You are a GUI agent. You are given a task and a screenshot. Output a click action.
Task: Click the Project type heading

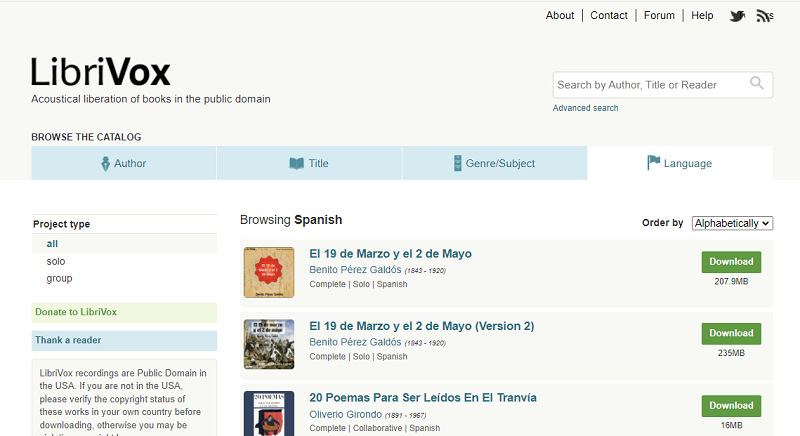click(x=61, y=224)
